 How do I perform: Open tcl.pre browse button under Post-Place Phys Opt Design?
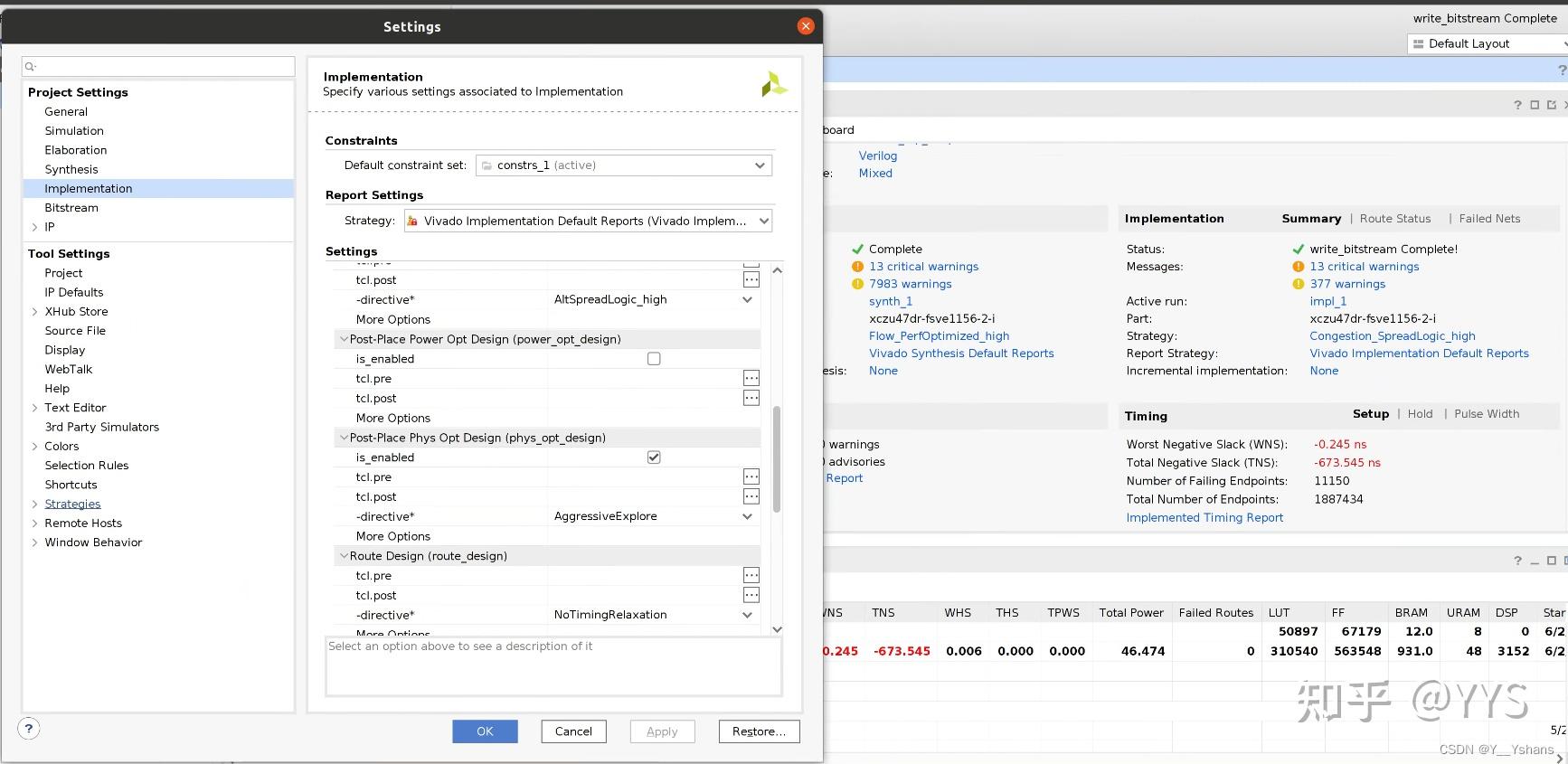tap(751, 476)
